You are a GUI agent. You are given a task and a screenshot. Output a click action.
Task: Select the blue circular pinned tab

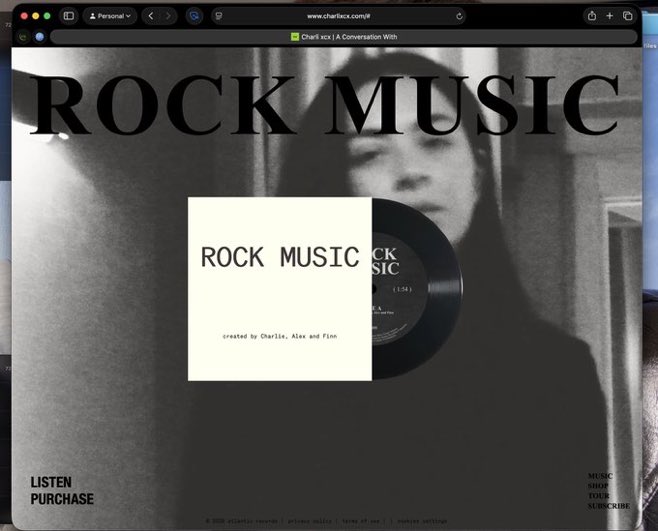(39, 37)
